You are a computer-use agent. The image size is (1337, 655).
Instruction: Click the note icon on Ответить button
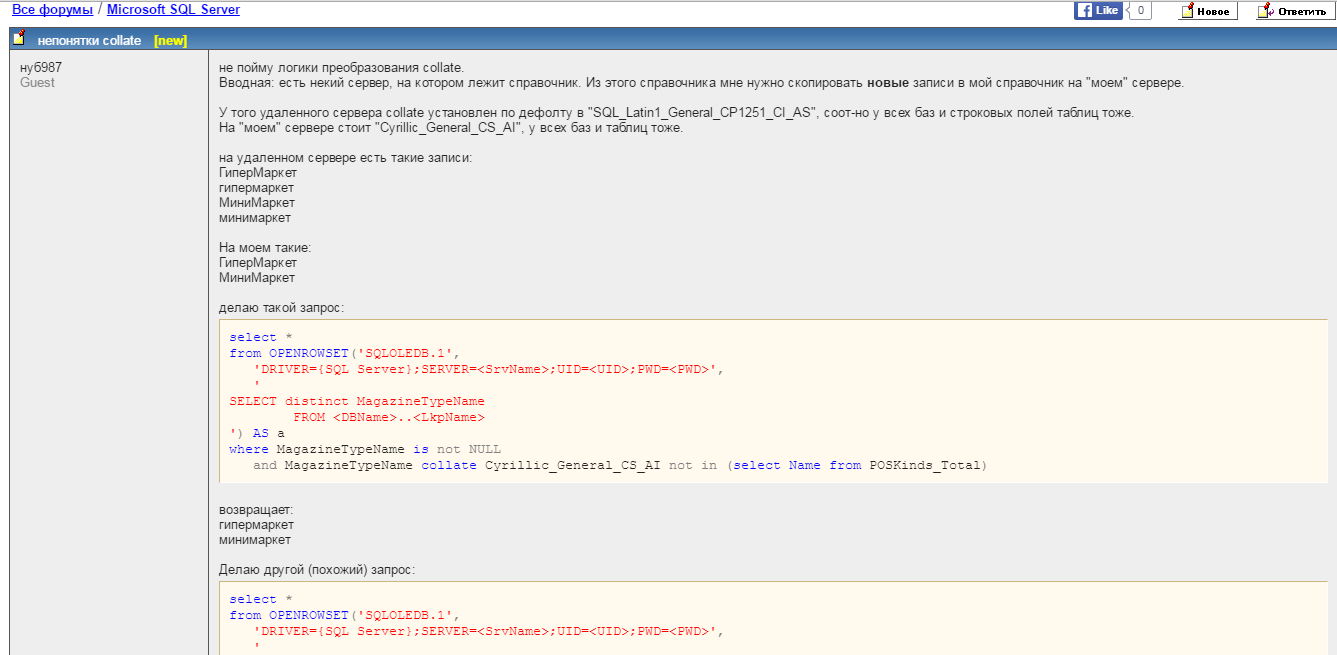[1265, 11]
